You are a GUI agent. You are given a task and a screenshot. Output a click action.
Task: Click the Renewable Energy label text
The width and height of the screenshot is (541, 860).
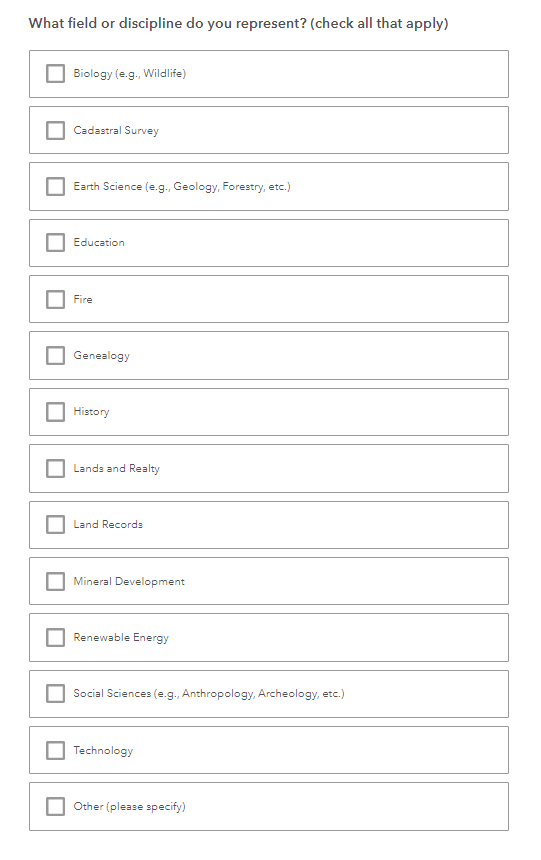click(x=121, y=637)
